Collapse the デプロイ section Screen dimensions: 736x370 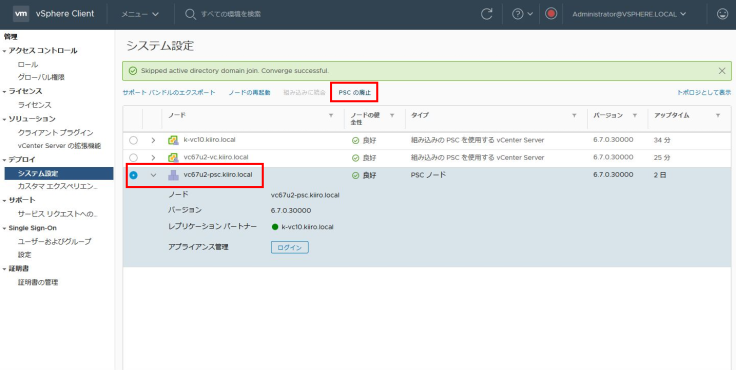point(4,160)
